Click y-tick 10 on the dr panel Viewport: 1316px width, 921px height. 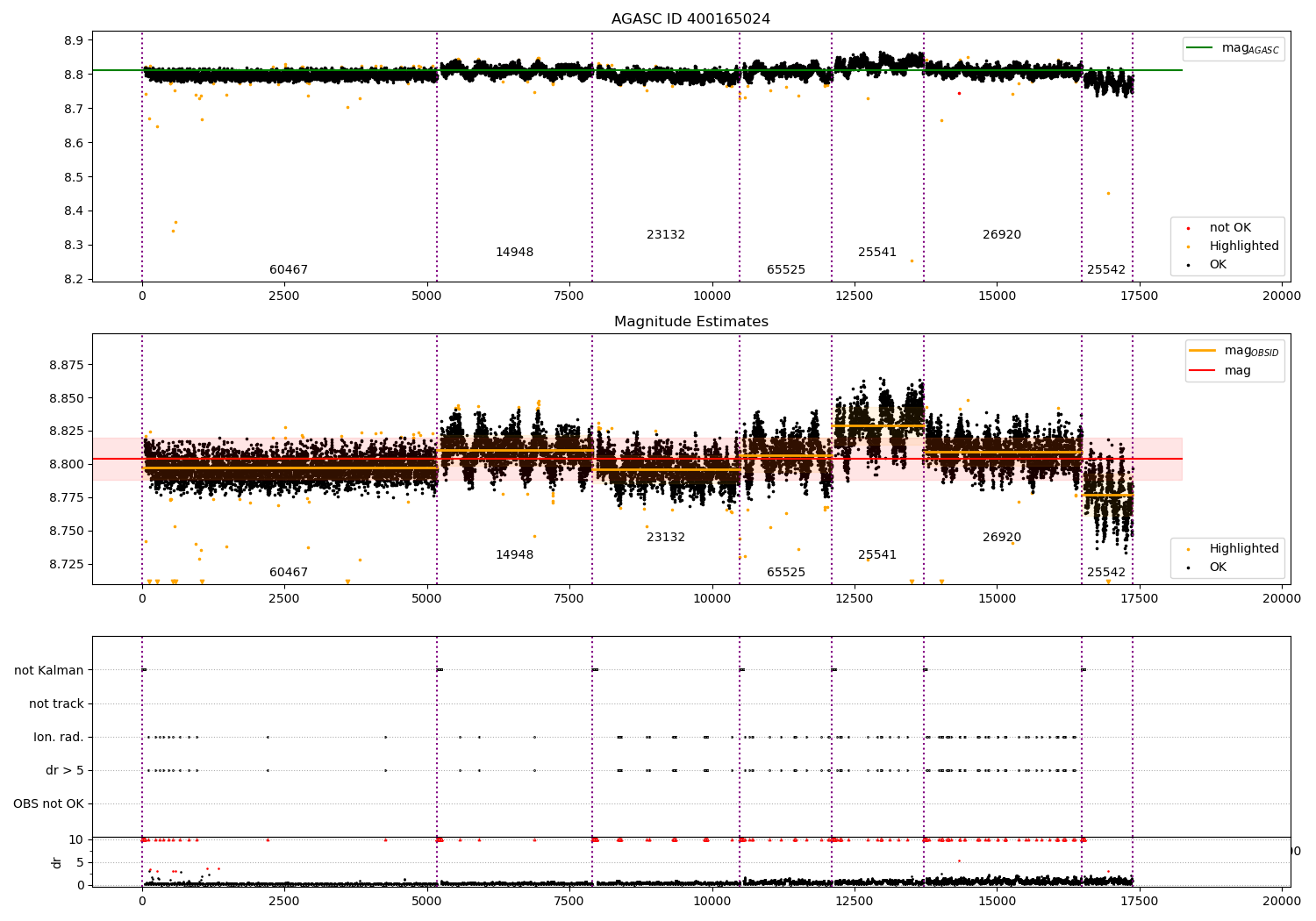tap(76, 839)
